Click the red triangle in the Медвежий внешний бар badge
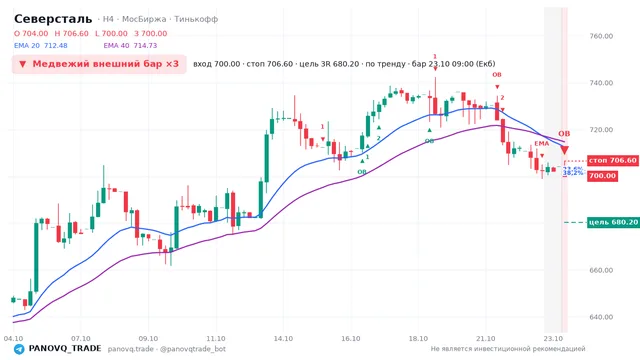The height and width of the screenshot is (360, 640). tap(23, 64)
